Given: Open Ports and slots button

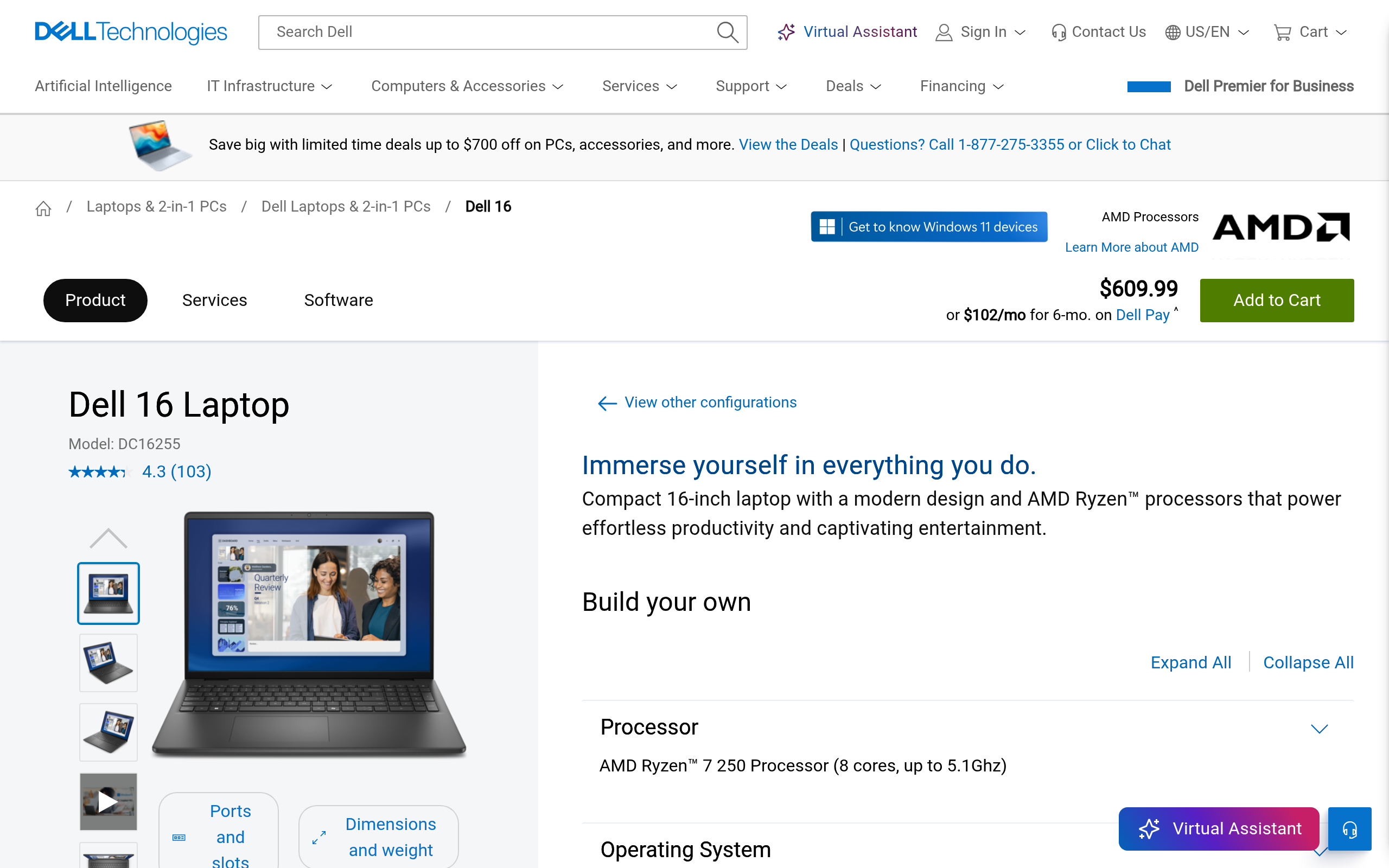Looking at the screenshot, I should 219,831.
